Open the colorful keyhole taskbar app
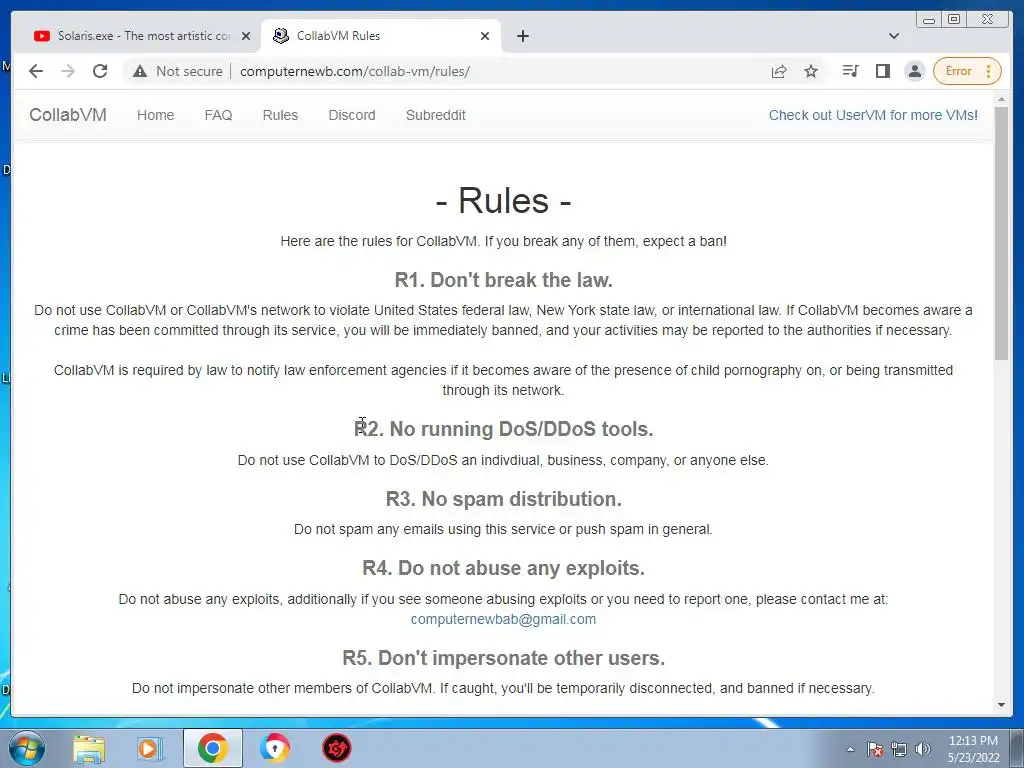1024x768 pixels. [x=275, y=748]
